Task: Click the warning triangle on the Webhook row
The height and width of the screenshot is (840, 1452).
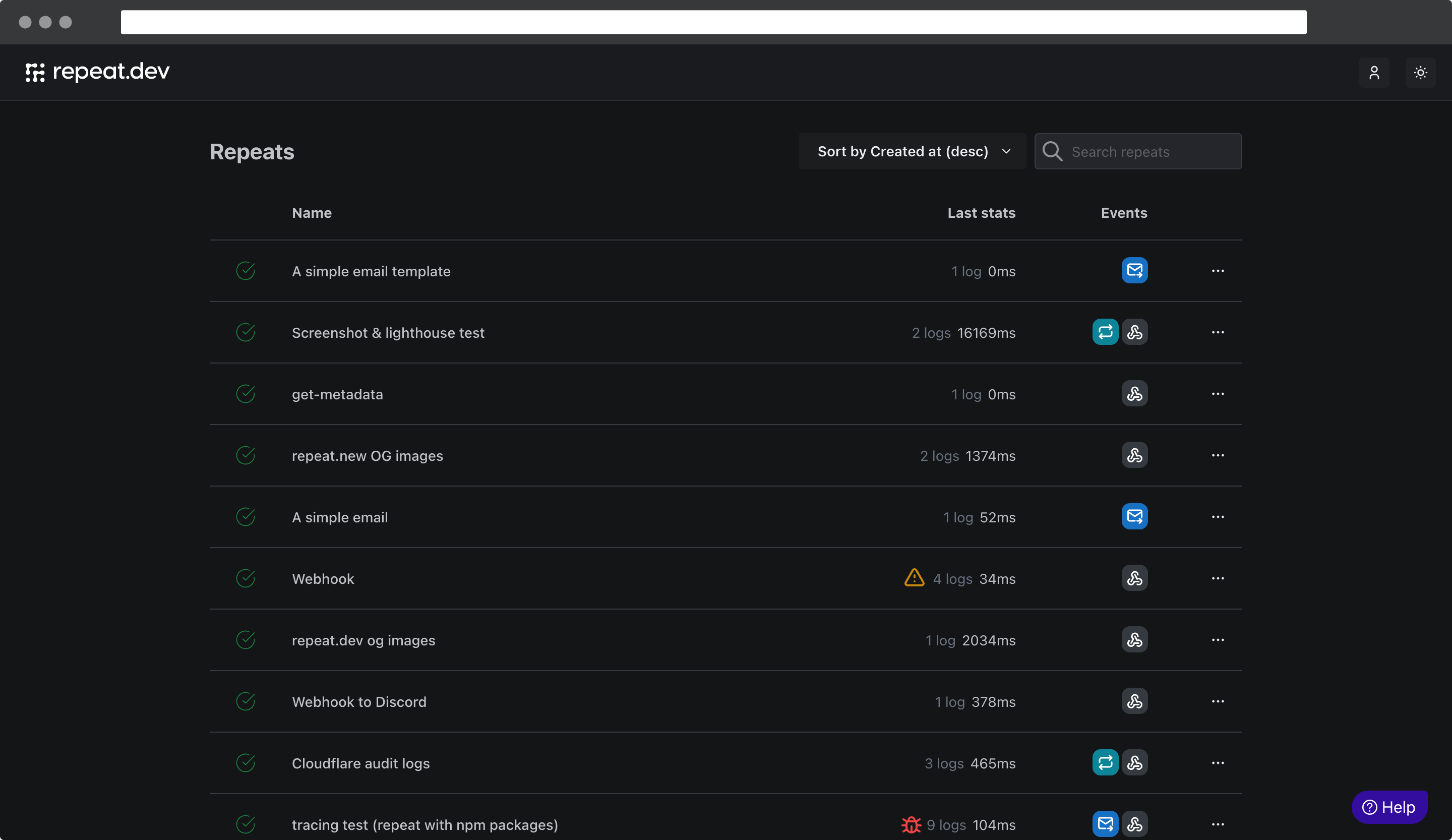Action: (x=914, y=577)
